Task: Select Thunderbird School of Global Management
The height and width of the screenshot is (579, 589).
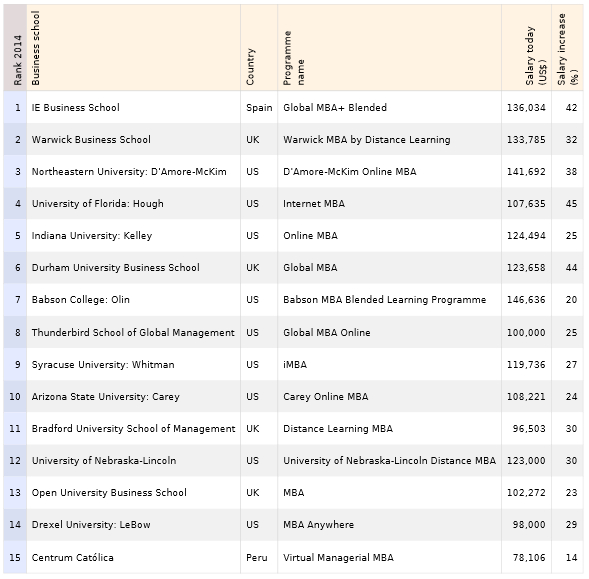Action: tap(133, 333)
